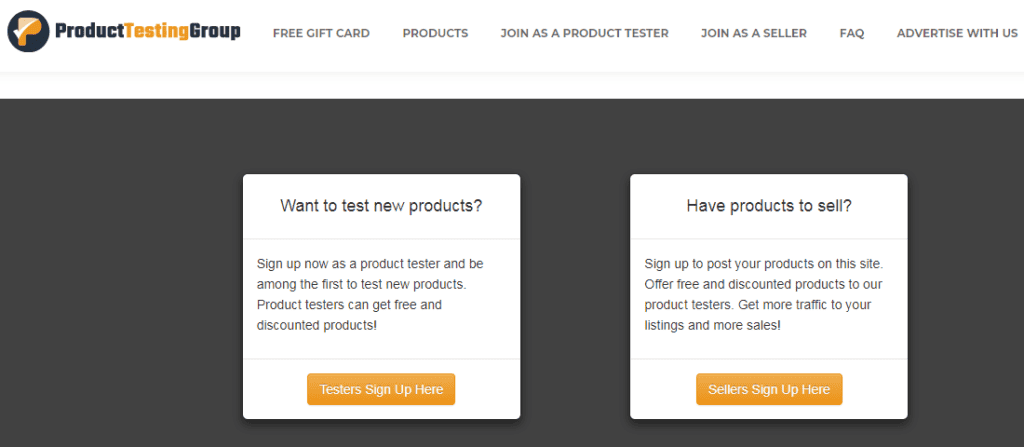Click 'listings and more sales!' text in seller card
The image size is (1024, 447).
pyautogui.click(x=712, y=325)
